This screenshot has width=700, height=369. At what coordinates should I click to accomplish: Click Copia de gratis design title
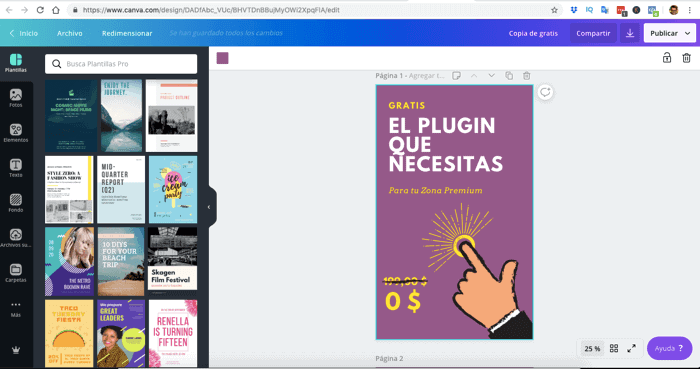click(533, 33)
